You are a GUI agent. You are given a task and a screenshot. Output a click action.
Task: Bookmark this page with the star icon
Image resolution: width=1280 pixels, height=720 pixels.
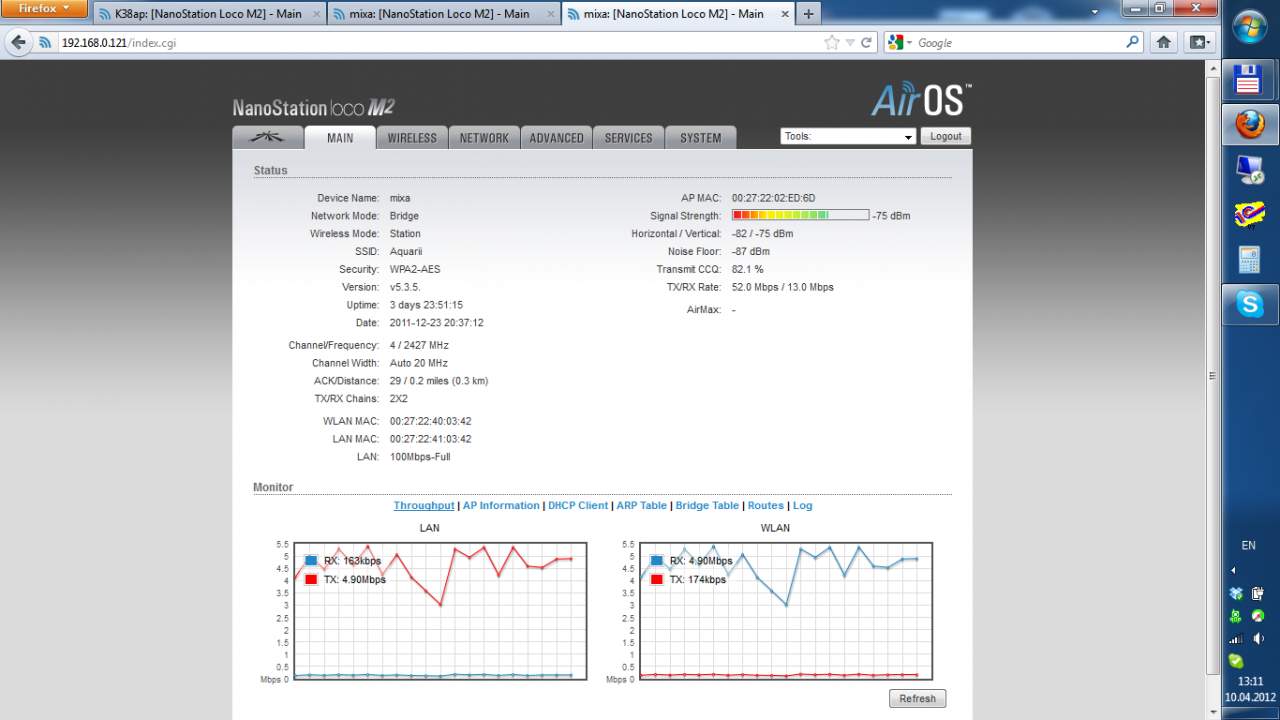[832, 43]
